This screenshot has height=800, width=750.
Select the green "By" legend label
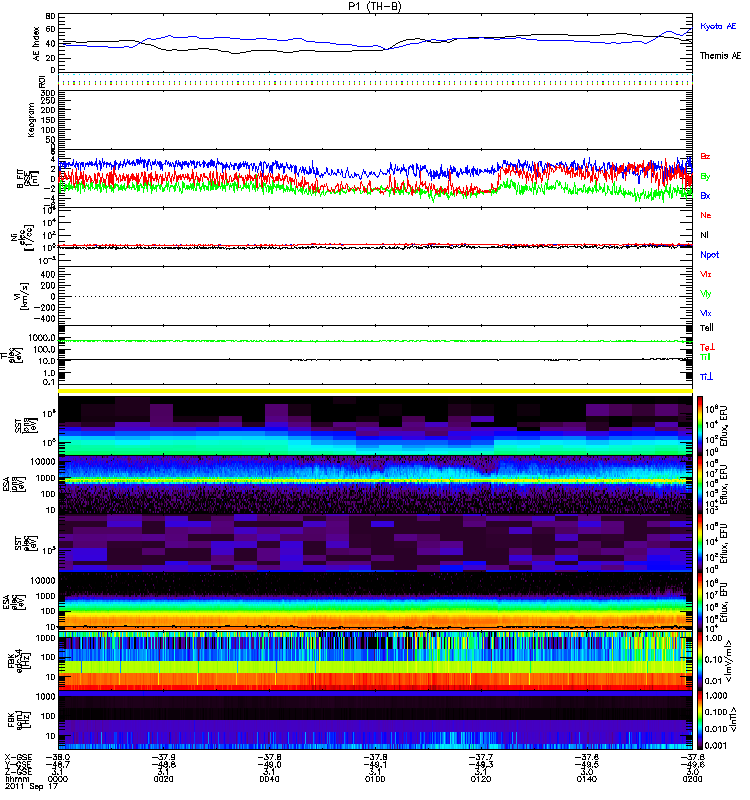point(705,177)
